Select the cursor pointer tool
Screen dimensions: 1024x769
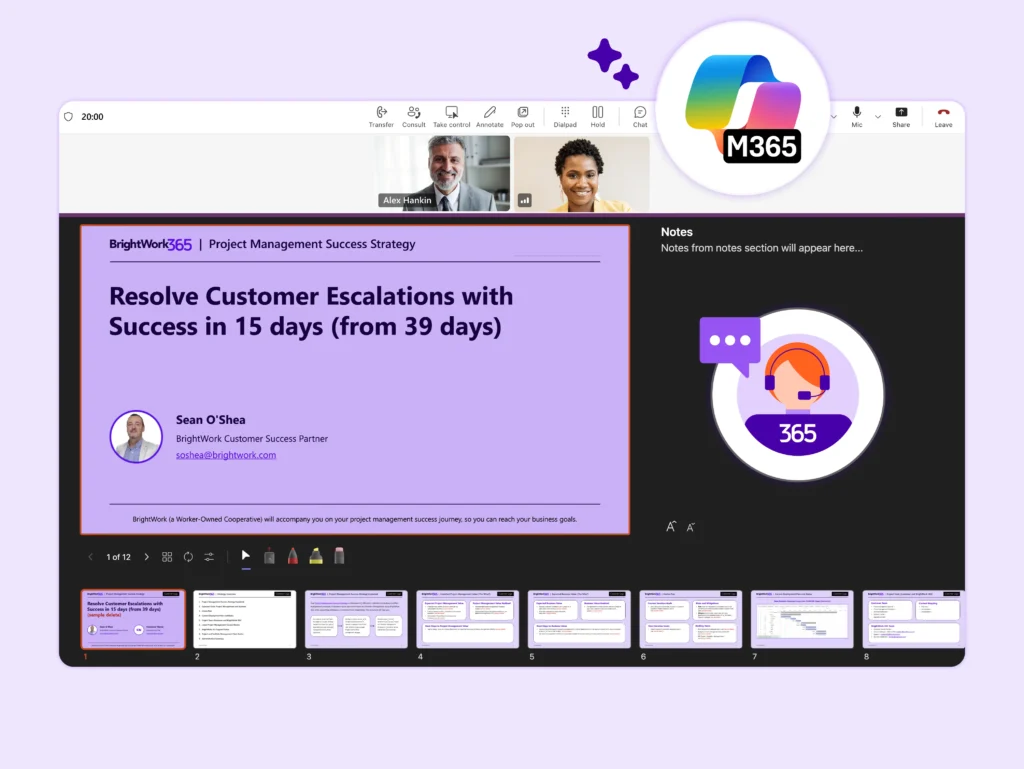tap(246, 556)
